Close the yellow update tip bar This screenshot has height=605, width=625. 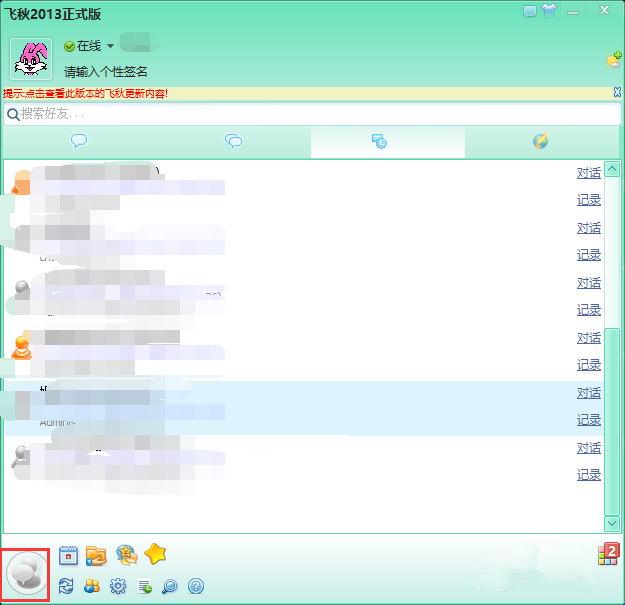[617, 92]
